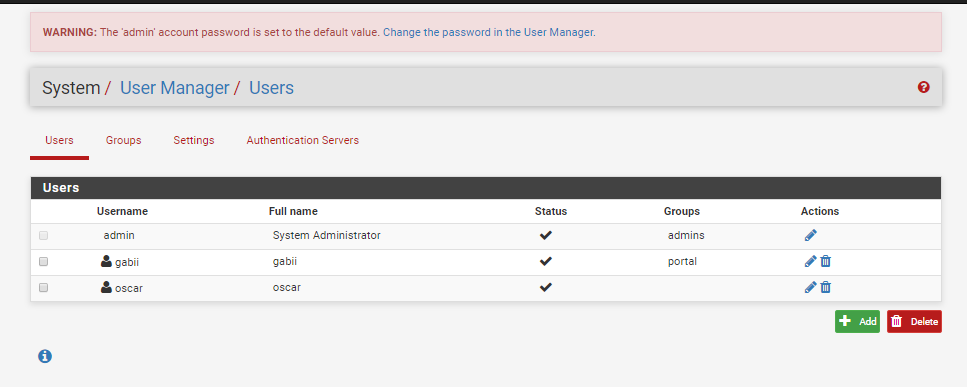Click pencil icon to edit oscar
Screen dimensions: 967x387
pyautogui.click(x=810, y=287)
